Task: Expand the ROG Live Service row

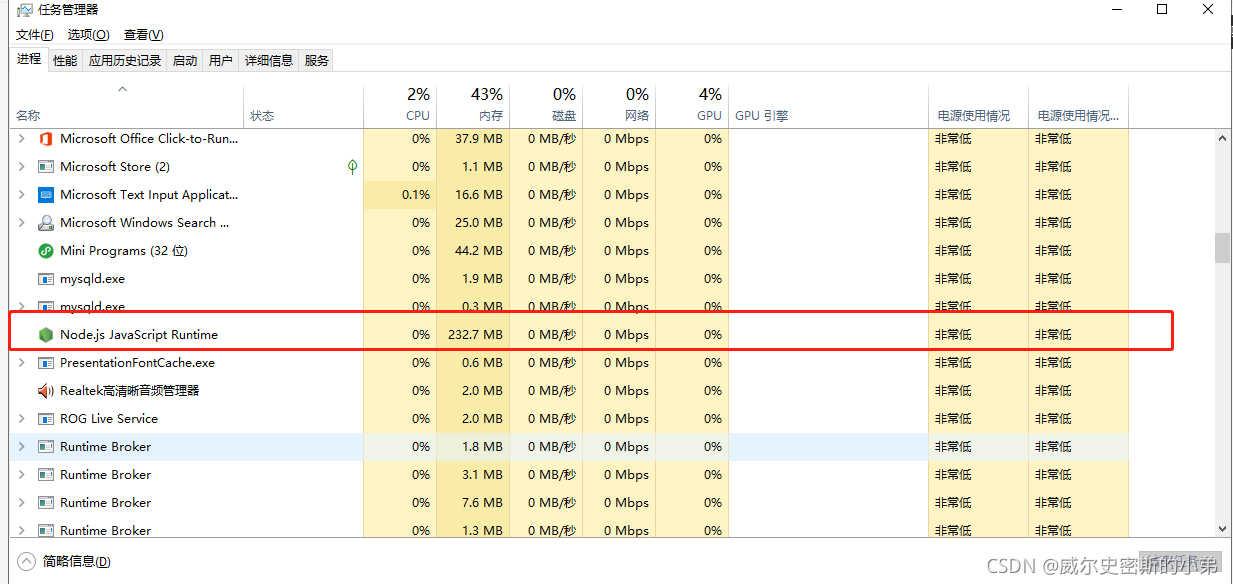Action: pos(22,418)
